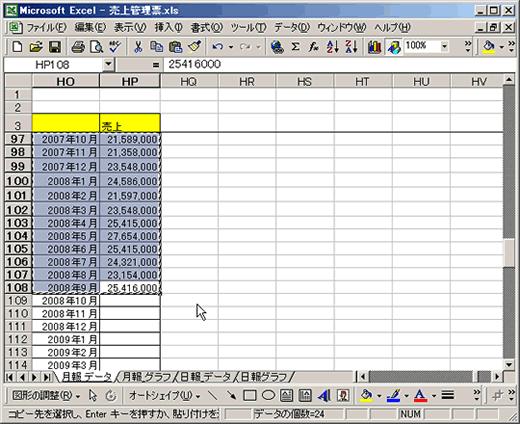Viewport: 520px width, 424px height.
Task: Click the Format Painter brush icon
Action: point(194,47)
